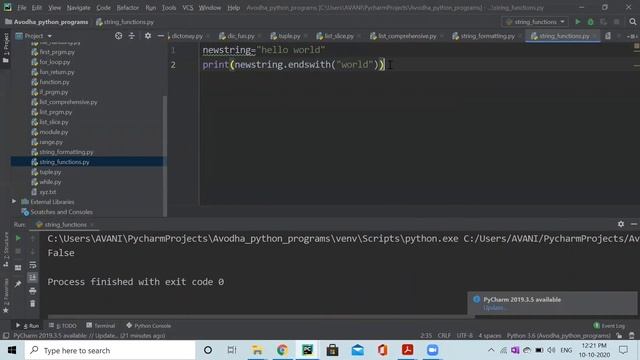Image resolution: width=640 pixels, height=360 pixels.
Task: Hide the Project panel with the minus icon
Action: [x=161, y=36]
